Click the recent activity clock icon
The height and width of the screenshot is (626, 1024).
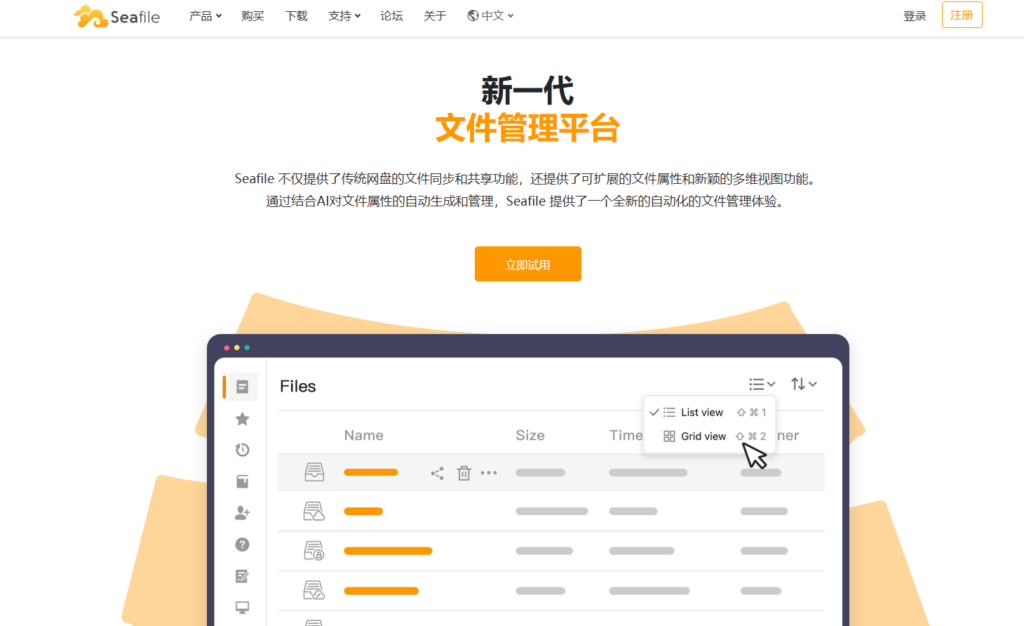coord(241,450)
